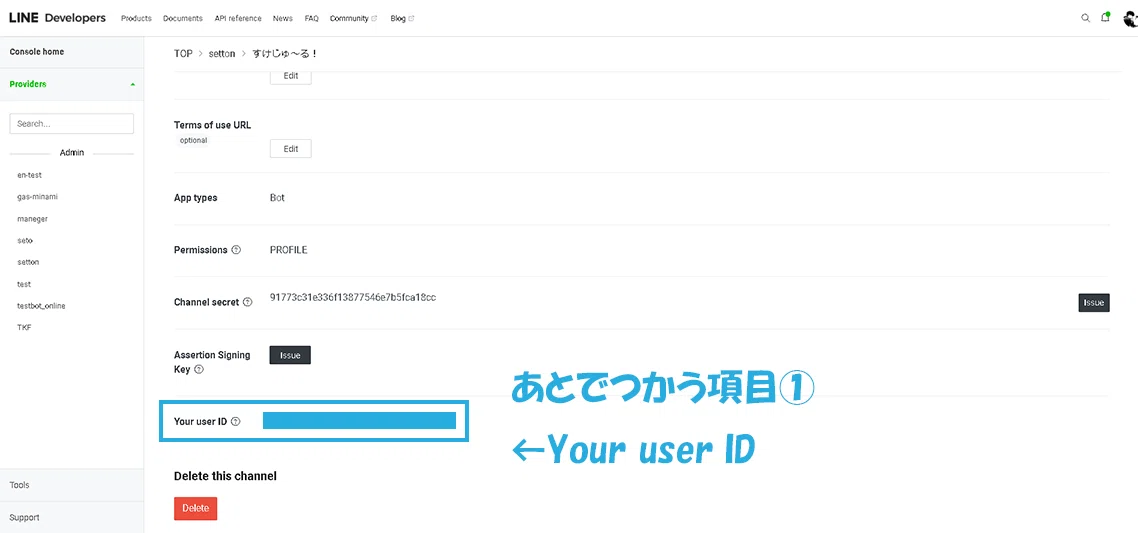The width and height of the screenshot is (1138, 533).
Task: Click the Delete this channel heading
Action: (x=226, y=476)
